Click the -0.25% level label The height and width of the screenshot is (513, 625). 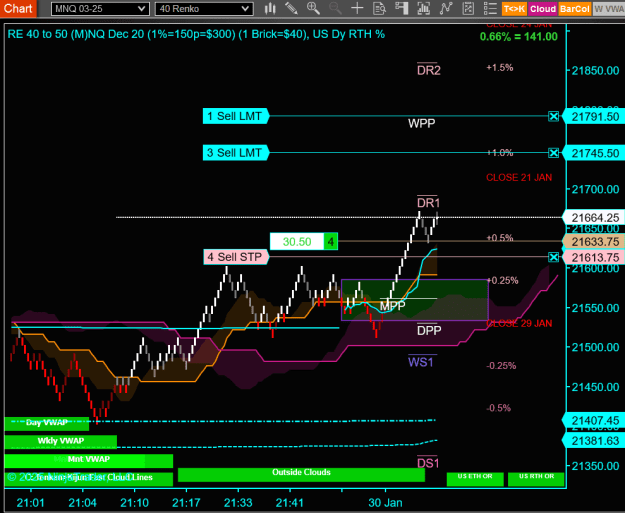point(501,366)
